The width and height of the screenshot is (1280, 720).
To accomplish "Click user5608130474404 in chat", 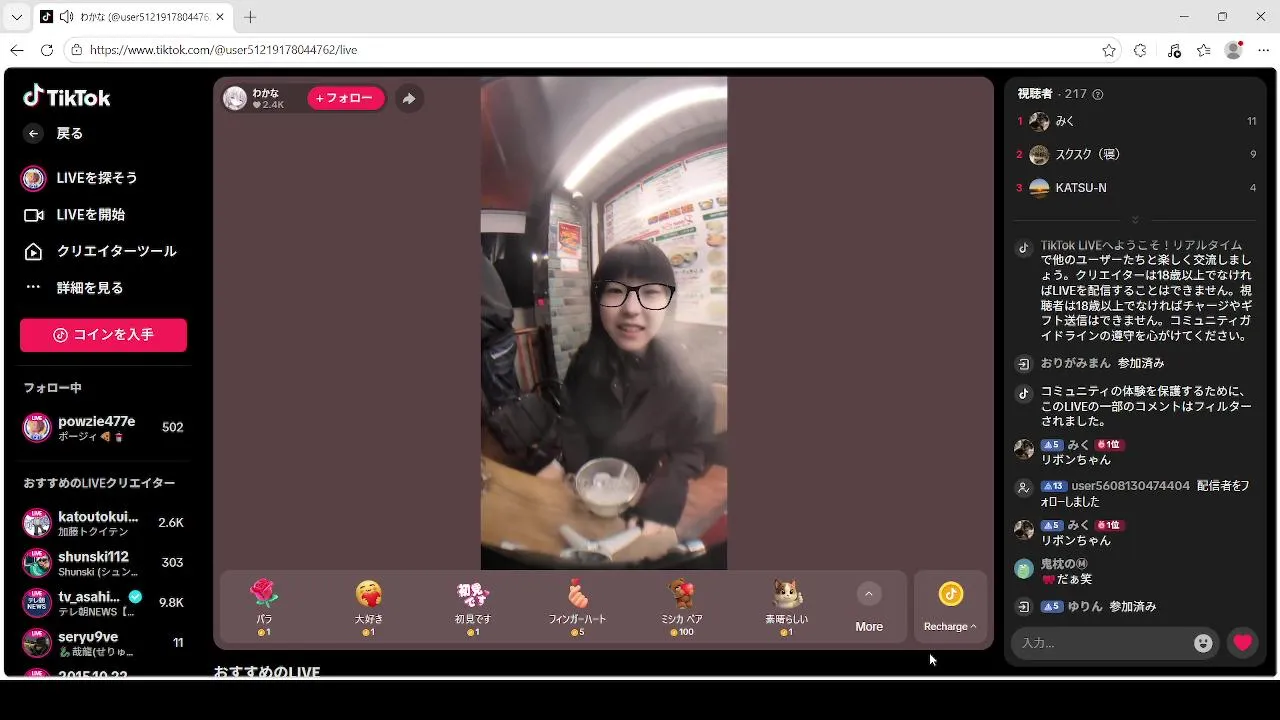I will (1130, 486).
